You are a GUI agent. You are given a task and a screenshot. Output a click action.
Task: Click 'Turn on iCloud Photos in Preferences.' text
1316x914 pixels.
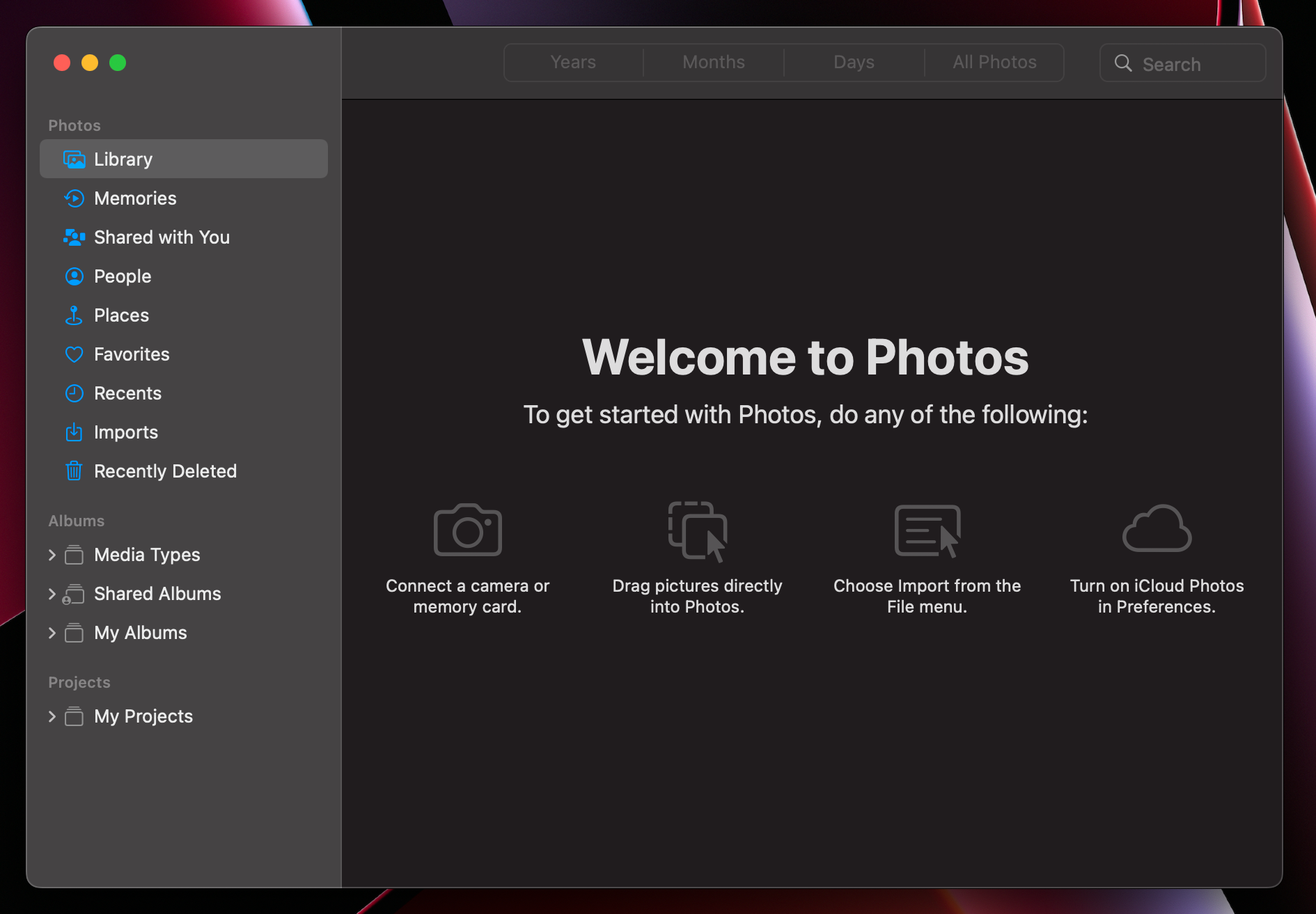[x=1157, y=597]
